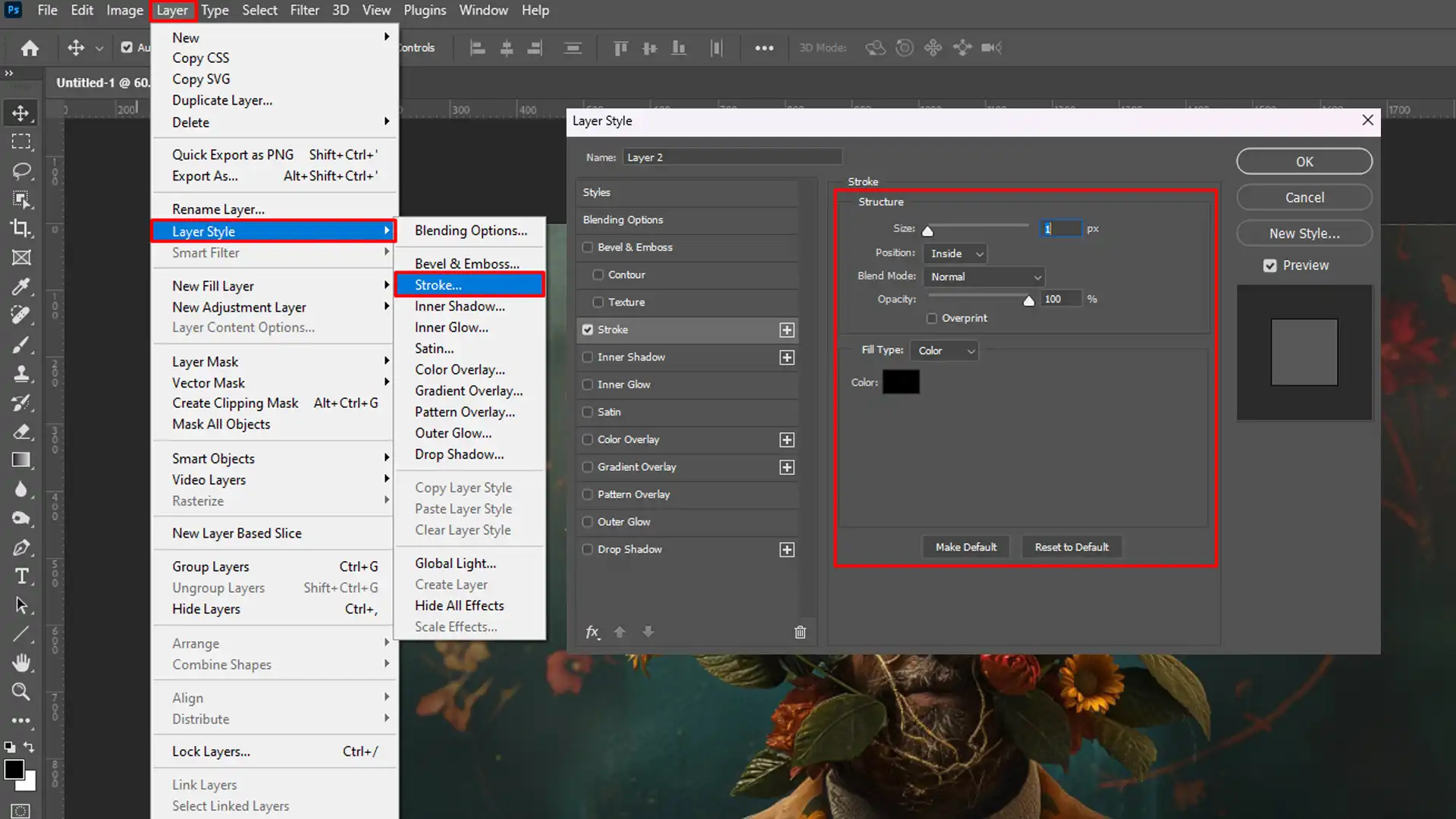
Task: Click the OK button to confirm
Action: 1304,161
